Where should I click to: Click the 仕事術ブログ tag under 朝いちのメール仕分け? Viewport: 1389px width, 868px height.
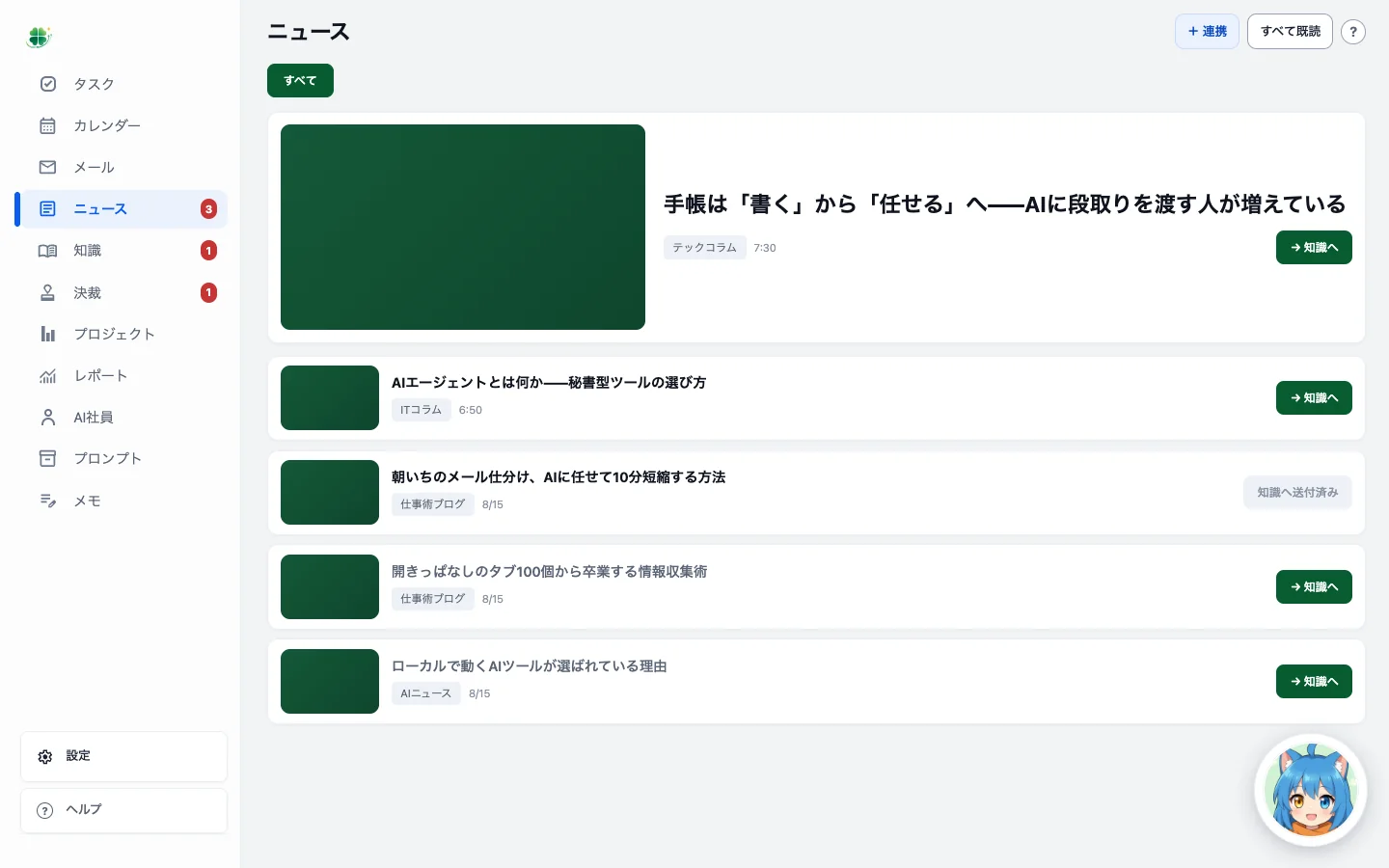(432, 504)
